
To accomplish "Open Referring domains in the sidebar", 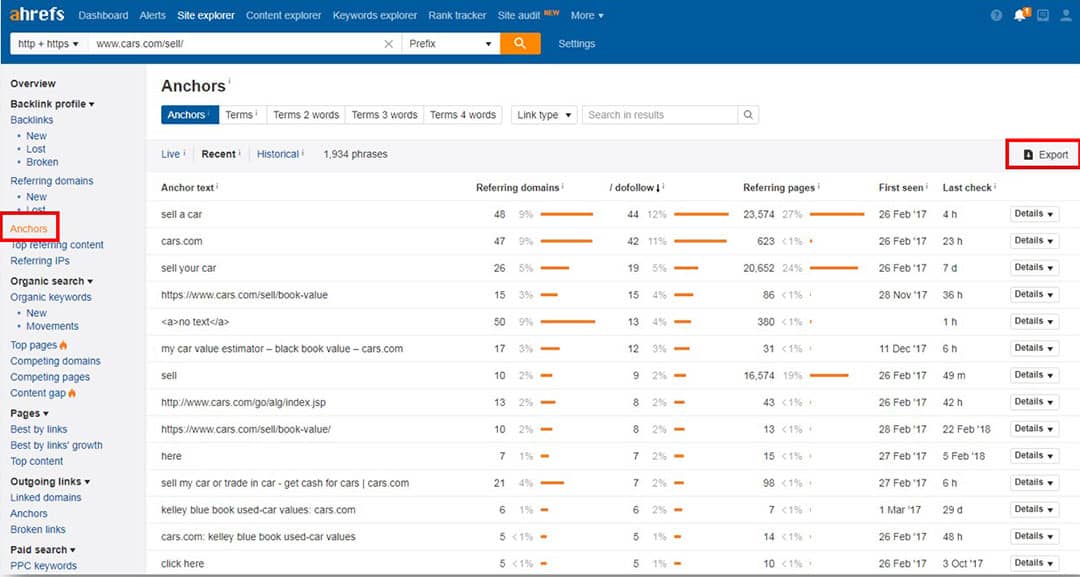I will pos(52,181).
